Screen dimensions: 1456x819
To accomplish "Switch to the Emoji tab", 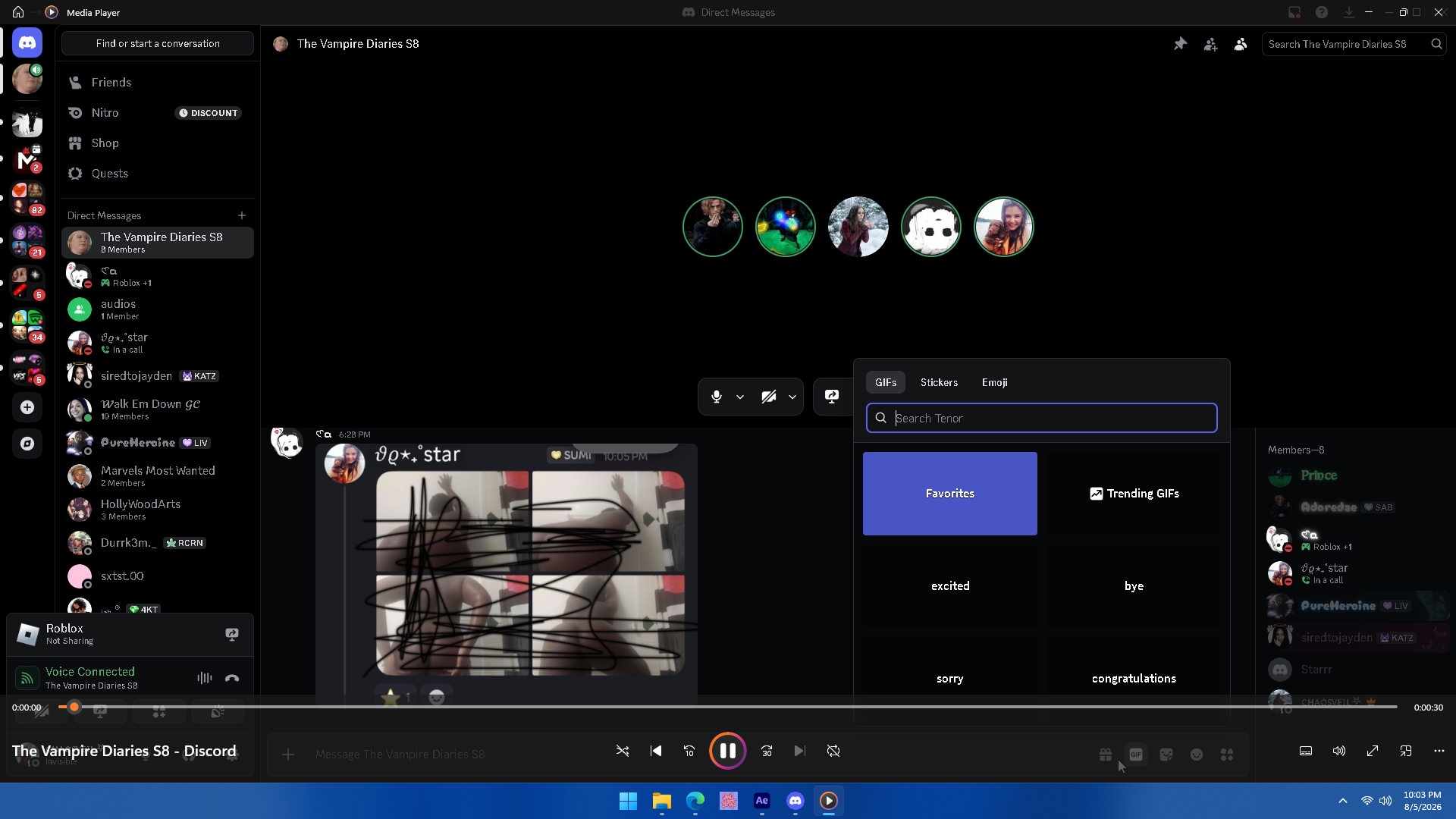I will point(994,382).
